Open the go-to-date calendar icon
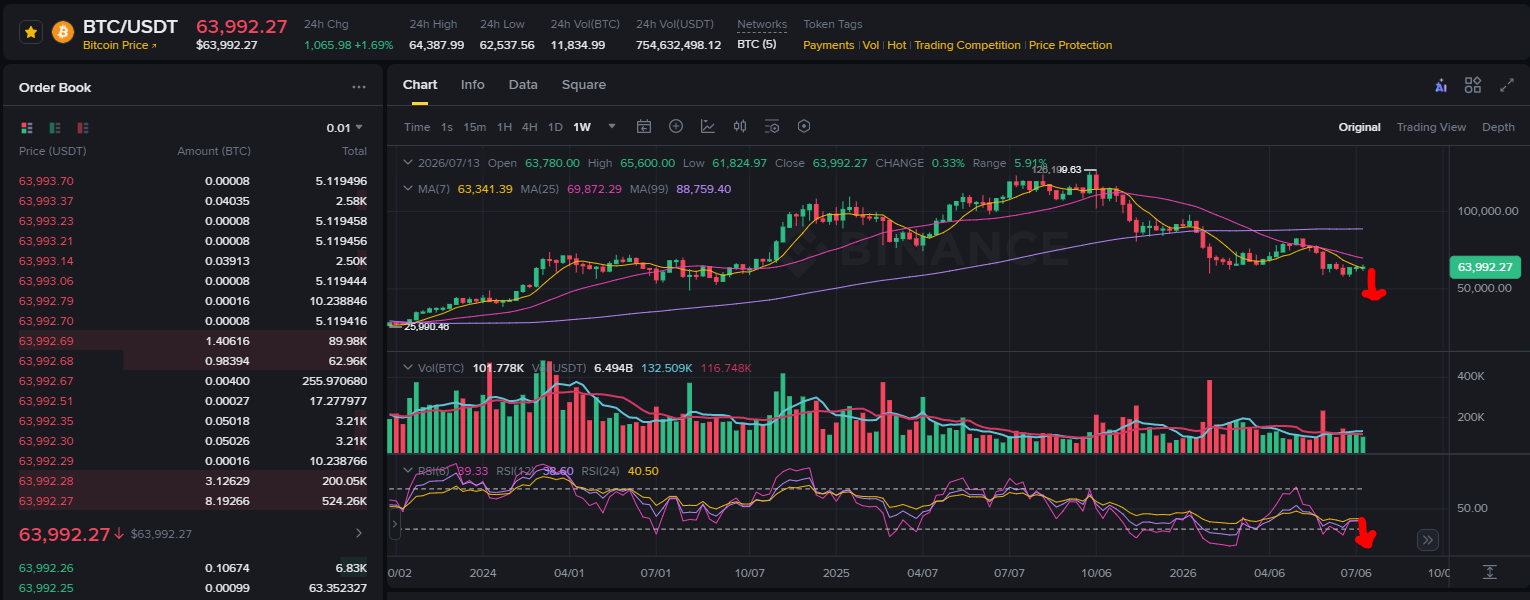The height and width of the screenshot is (600, 1530). click(644, 127)
